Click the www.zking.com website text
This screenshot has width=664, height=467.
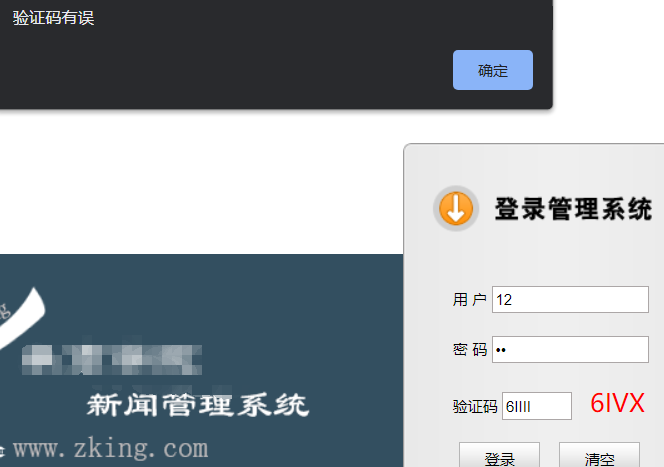[111, 449]
